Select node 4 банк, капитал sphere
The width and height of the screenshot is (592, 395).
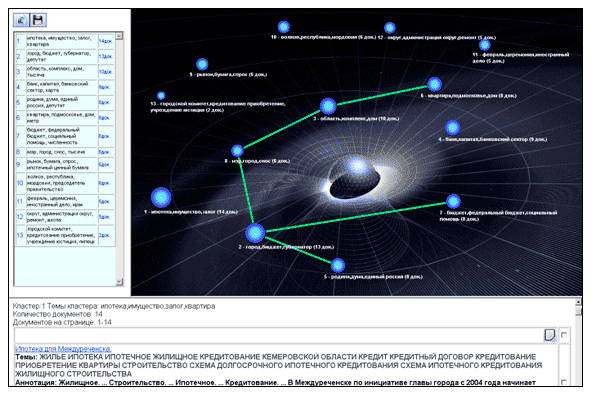click(452, 128)
